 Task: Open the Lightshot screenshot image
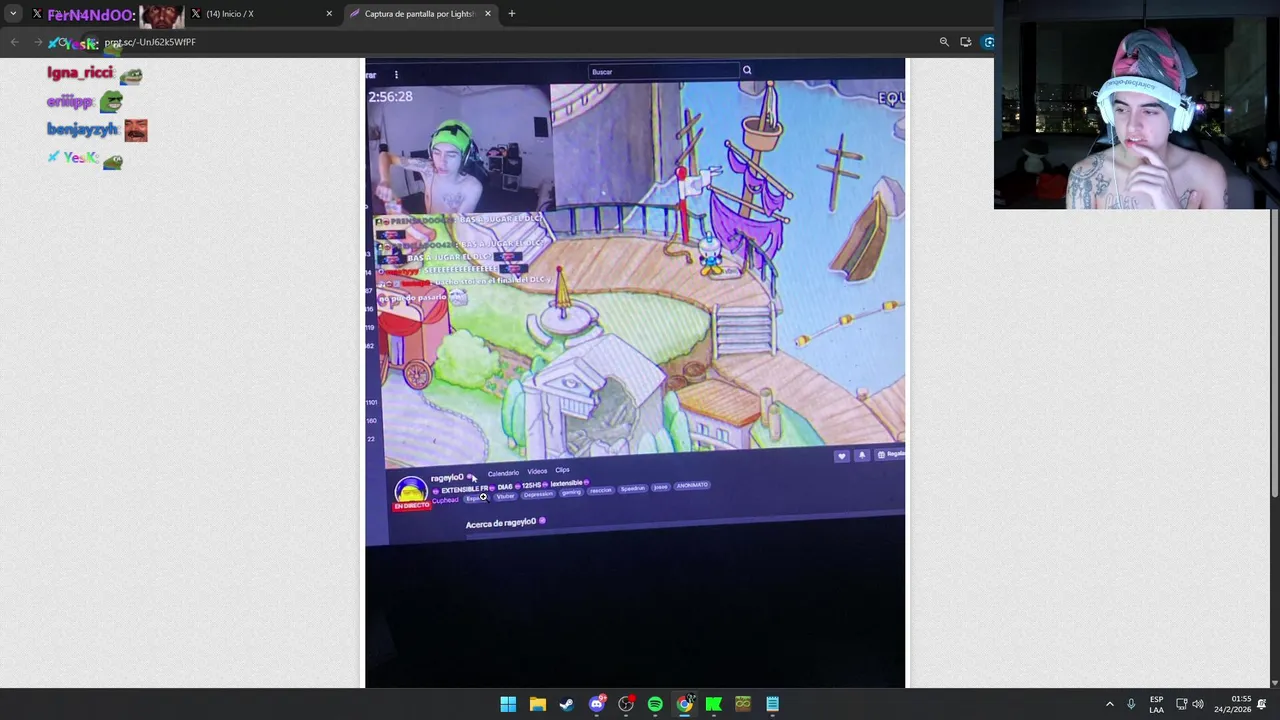(635, 373)
